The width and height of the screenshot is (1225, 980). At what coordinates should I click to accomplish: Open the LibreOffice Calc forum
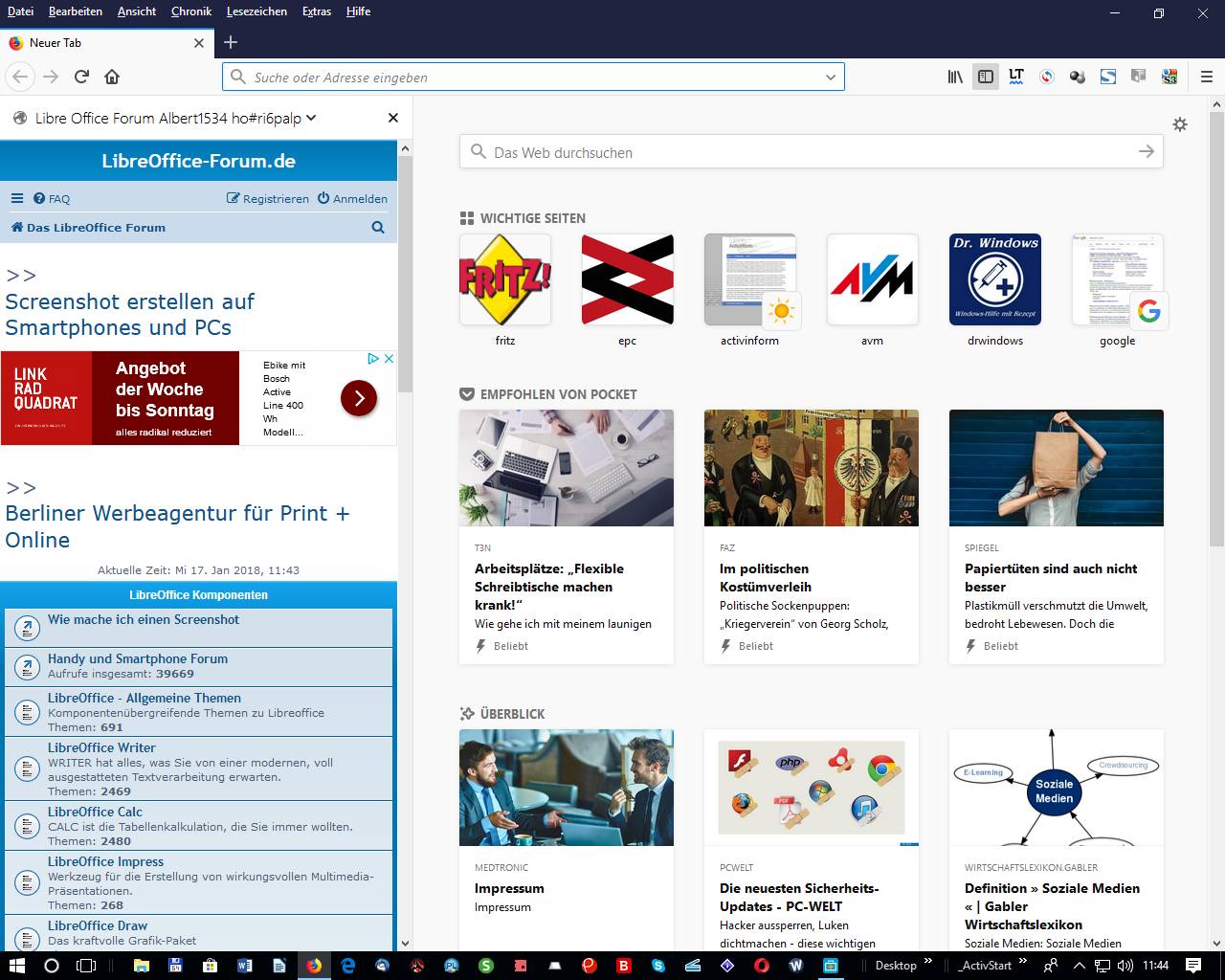coord(95,812)
